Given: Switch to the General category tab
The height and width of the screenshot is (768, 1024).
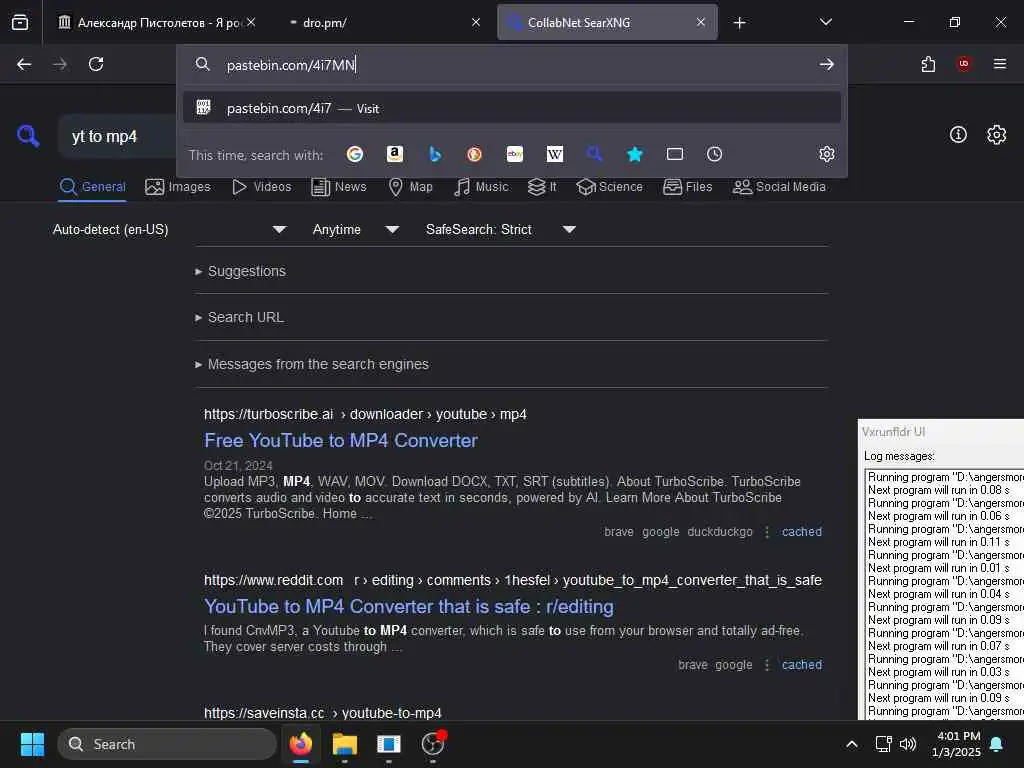Looking at the screenshot, I should point(92,187).
